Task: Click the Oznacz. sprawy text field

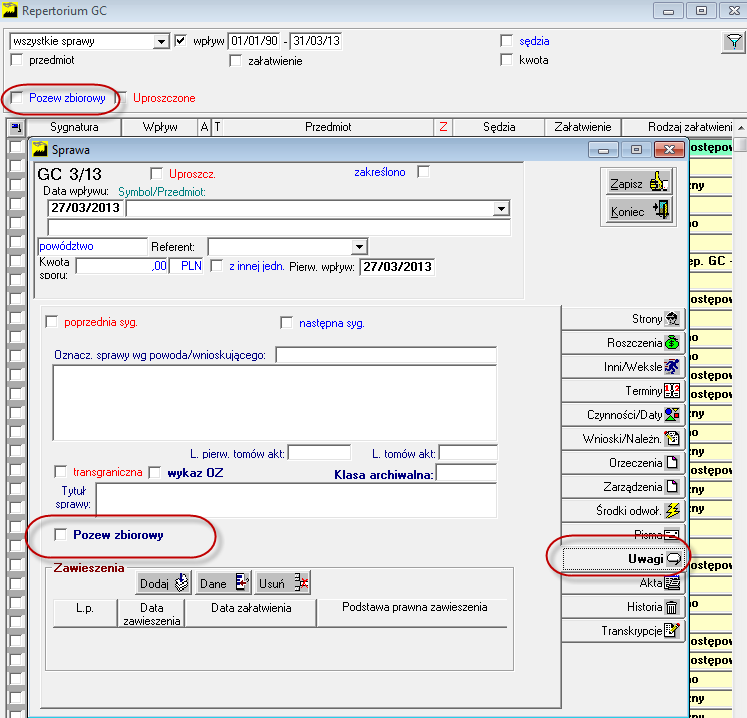Action: coord(386,355)
